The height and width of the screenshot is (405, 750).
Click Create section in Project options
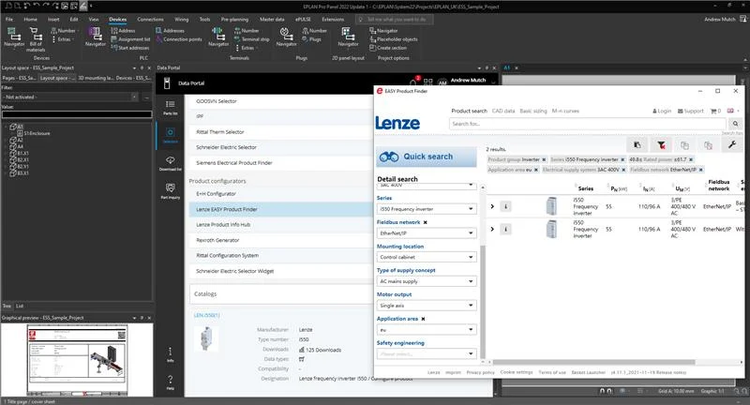[388, 48]
